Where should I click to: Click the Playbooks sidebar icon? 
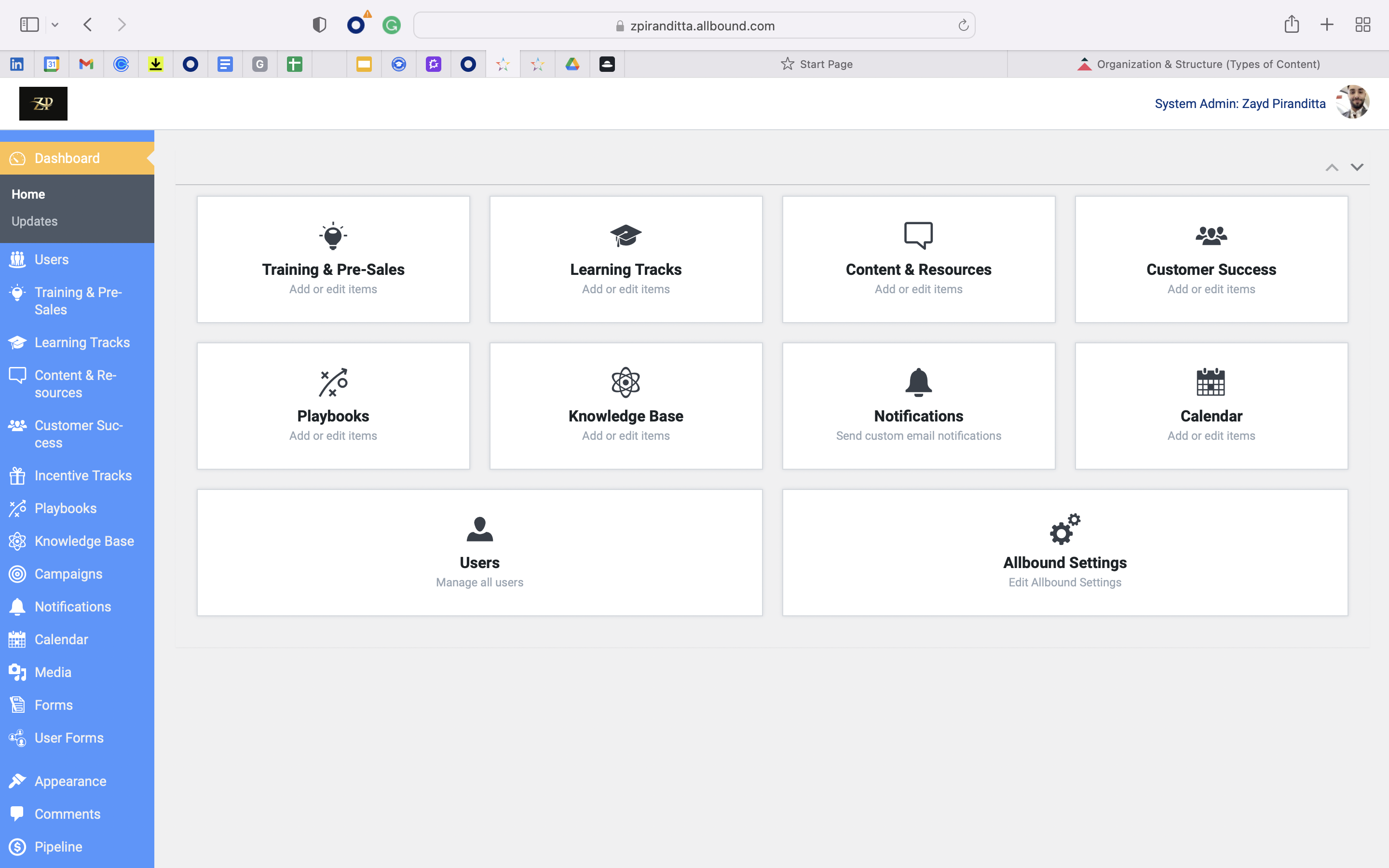(x=17, y=509)
